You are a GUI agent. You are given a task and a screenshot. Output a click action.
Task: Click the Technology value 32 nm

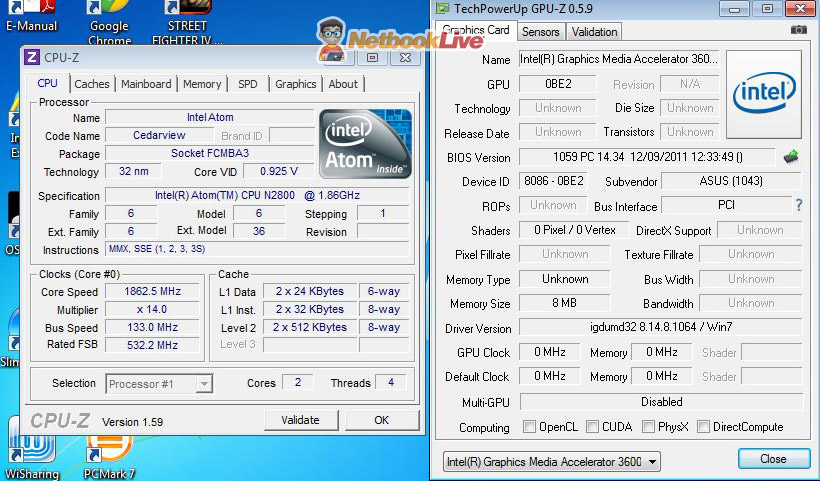click(133, 171)
